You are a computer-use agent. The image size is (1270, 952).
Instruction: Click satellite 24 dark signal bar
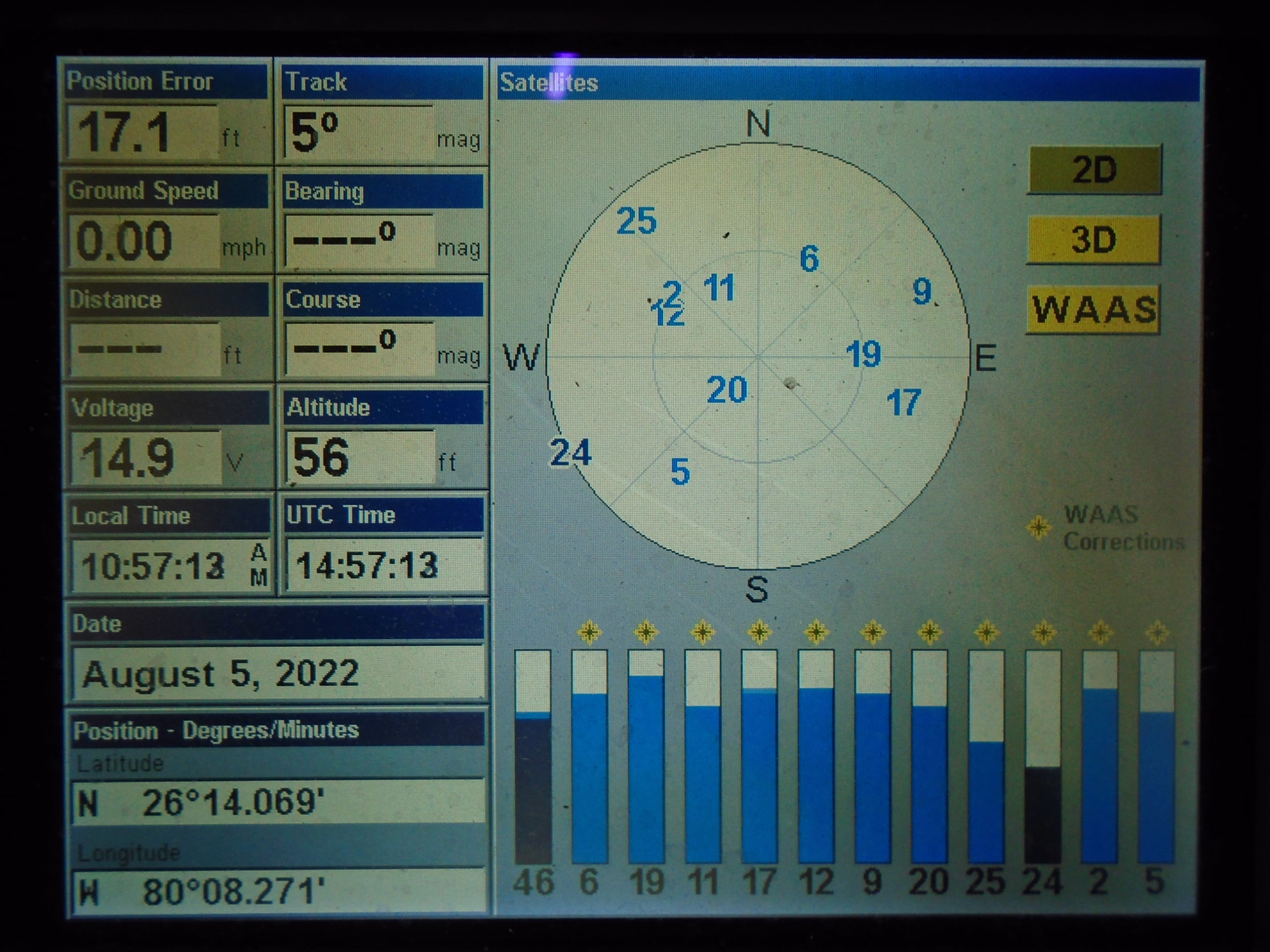point(1043,756)
